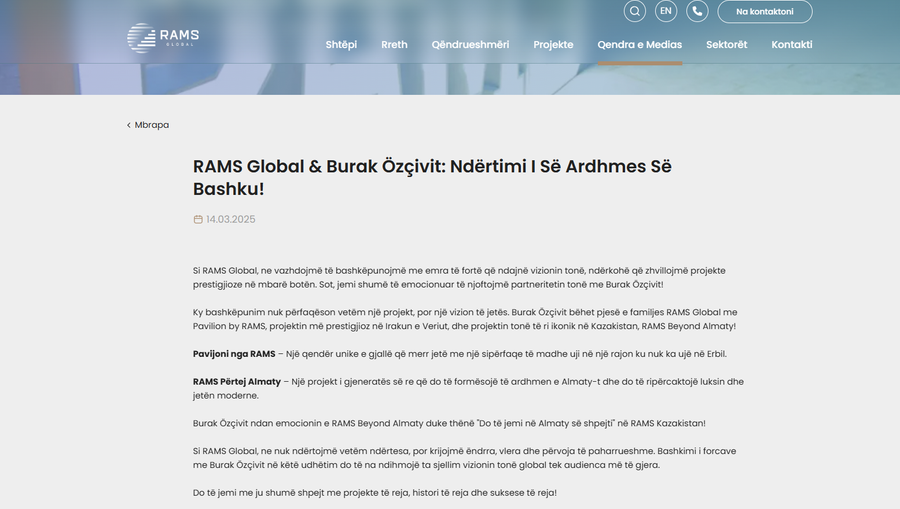Click the RAMS Global logo
Viewport: 900px width, 509px height.
coord(163,38)
